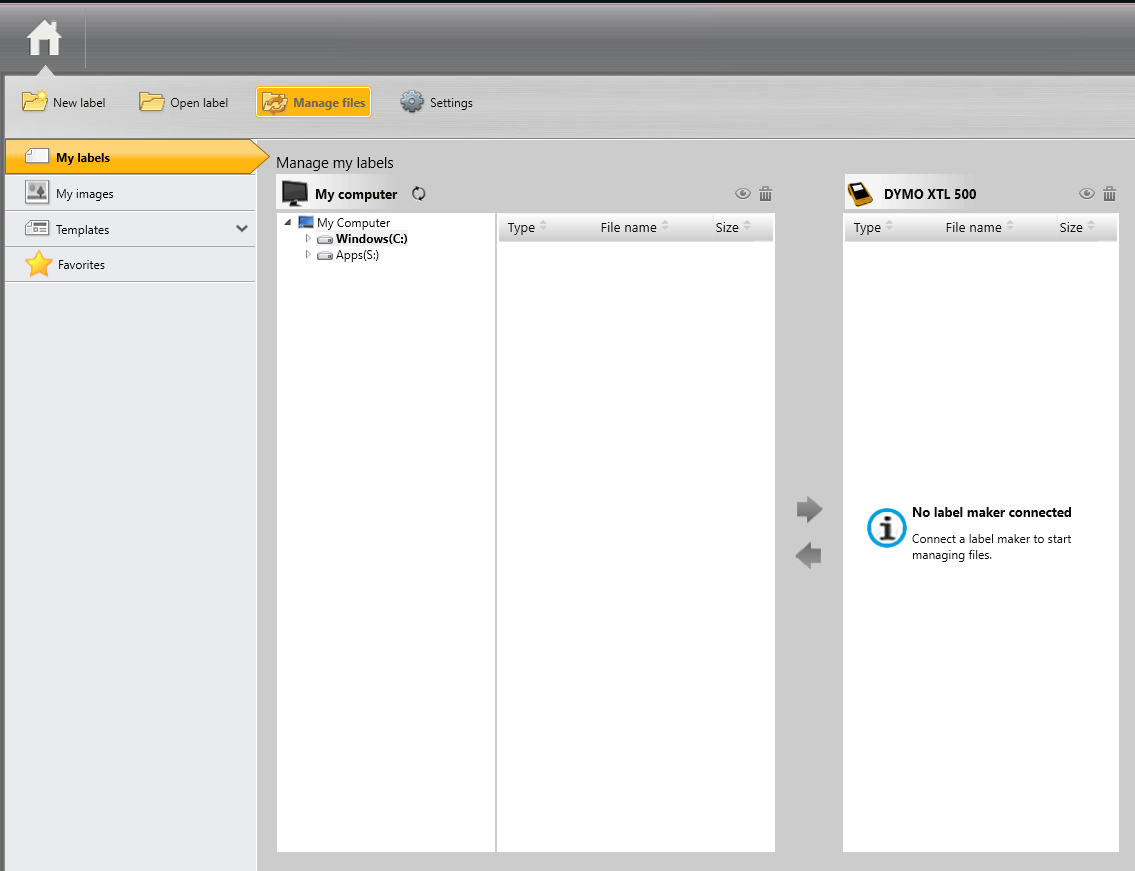
Task: Sort computer files by File name column
Action: point(629,228)
